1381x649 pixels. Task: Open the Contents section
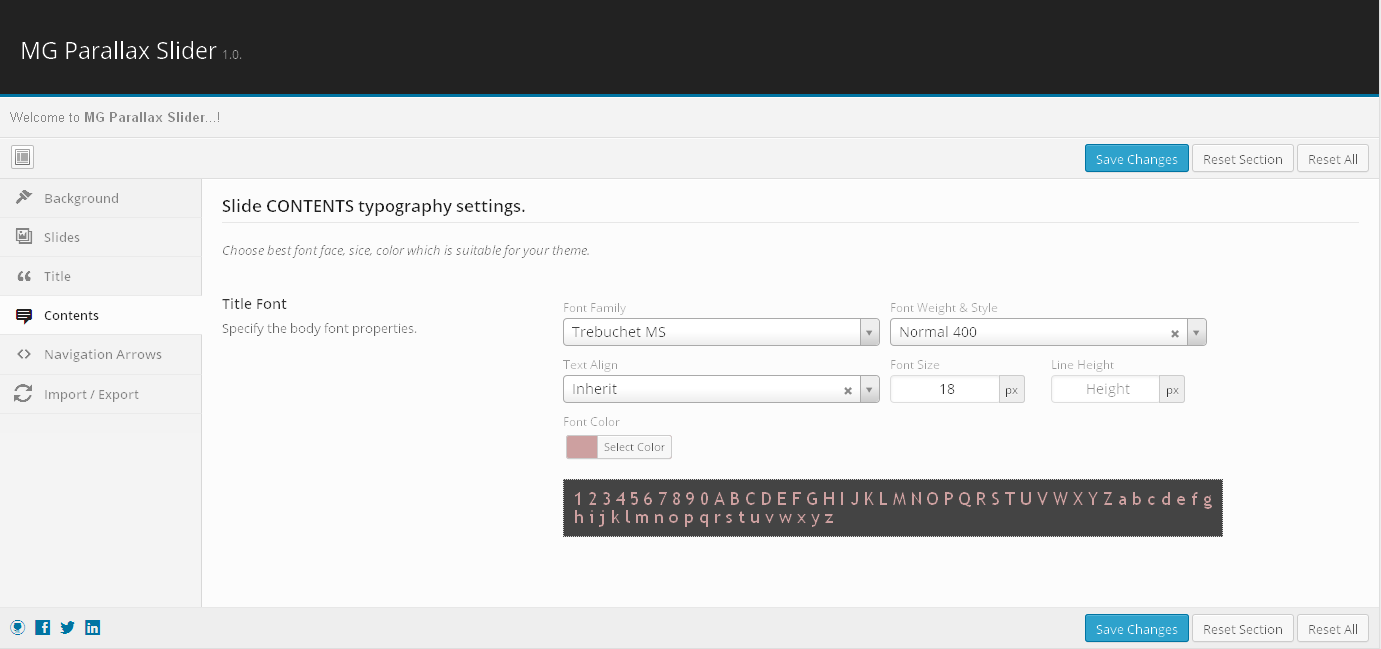point(100,315)
